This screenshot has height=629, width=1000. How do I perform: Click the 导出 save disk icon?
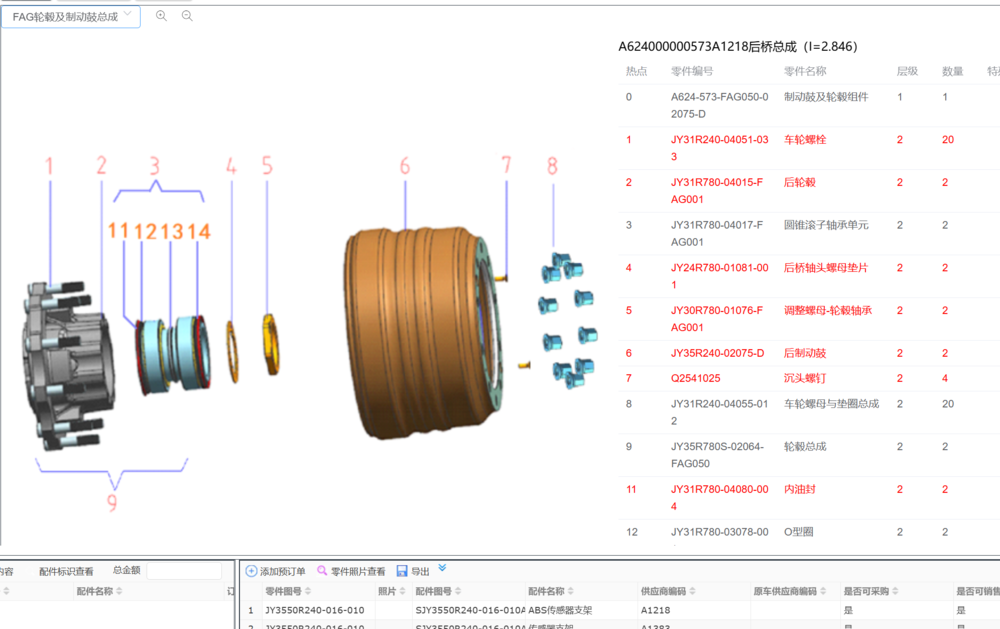point(402,571)
